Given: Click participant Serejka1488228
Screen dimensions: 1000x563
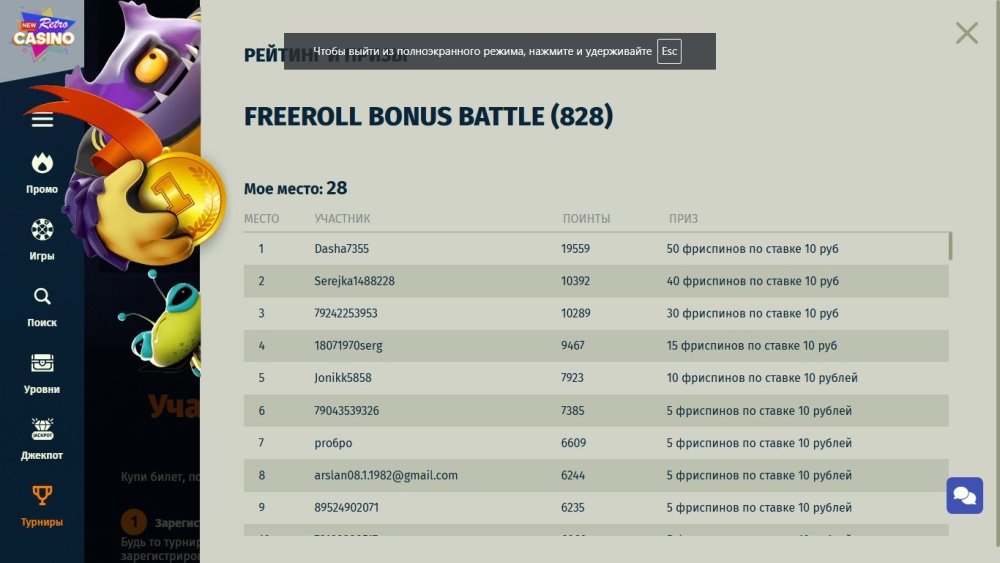Looking at the screenshot, I should pos(354,281).
